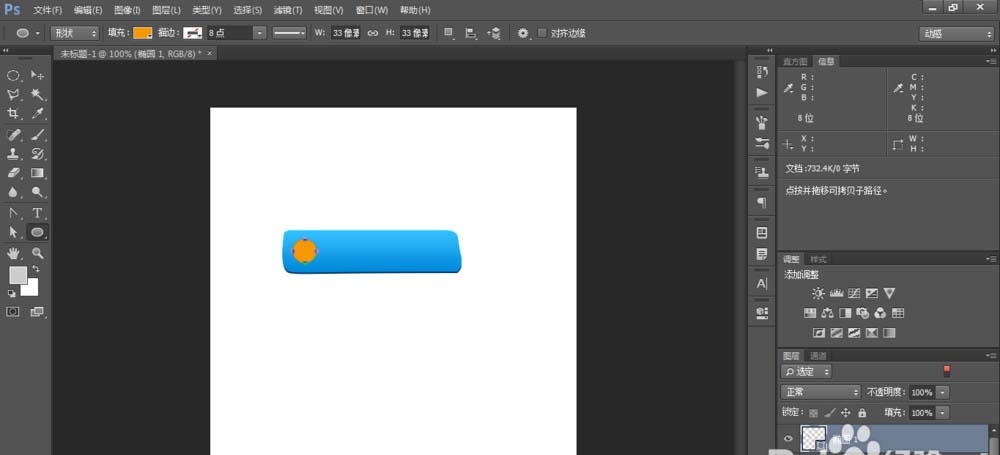Screen dimensions: 1000x455
Task: Choose the Crop tool
Action: (x=14, y=114)
